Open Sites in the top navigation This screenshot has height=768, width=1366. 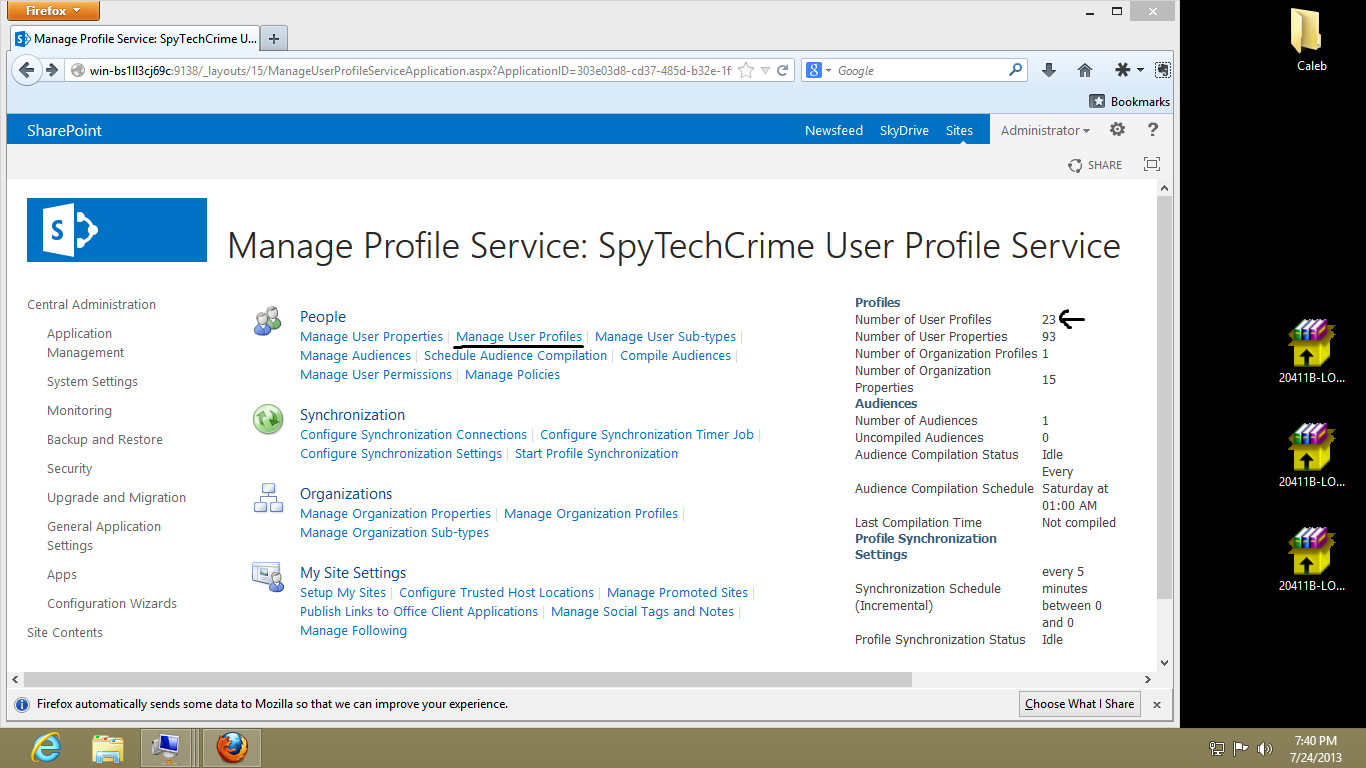959,130
